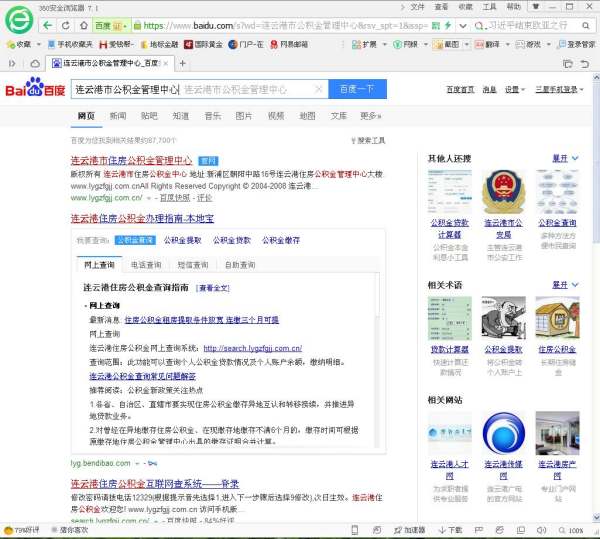Image resolution: width=600 pixels, height=539 pixels.
Task: Open the 截图 screenshot tool
Action: coord(446,44)
